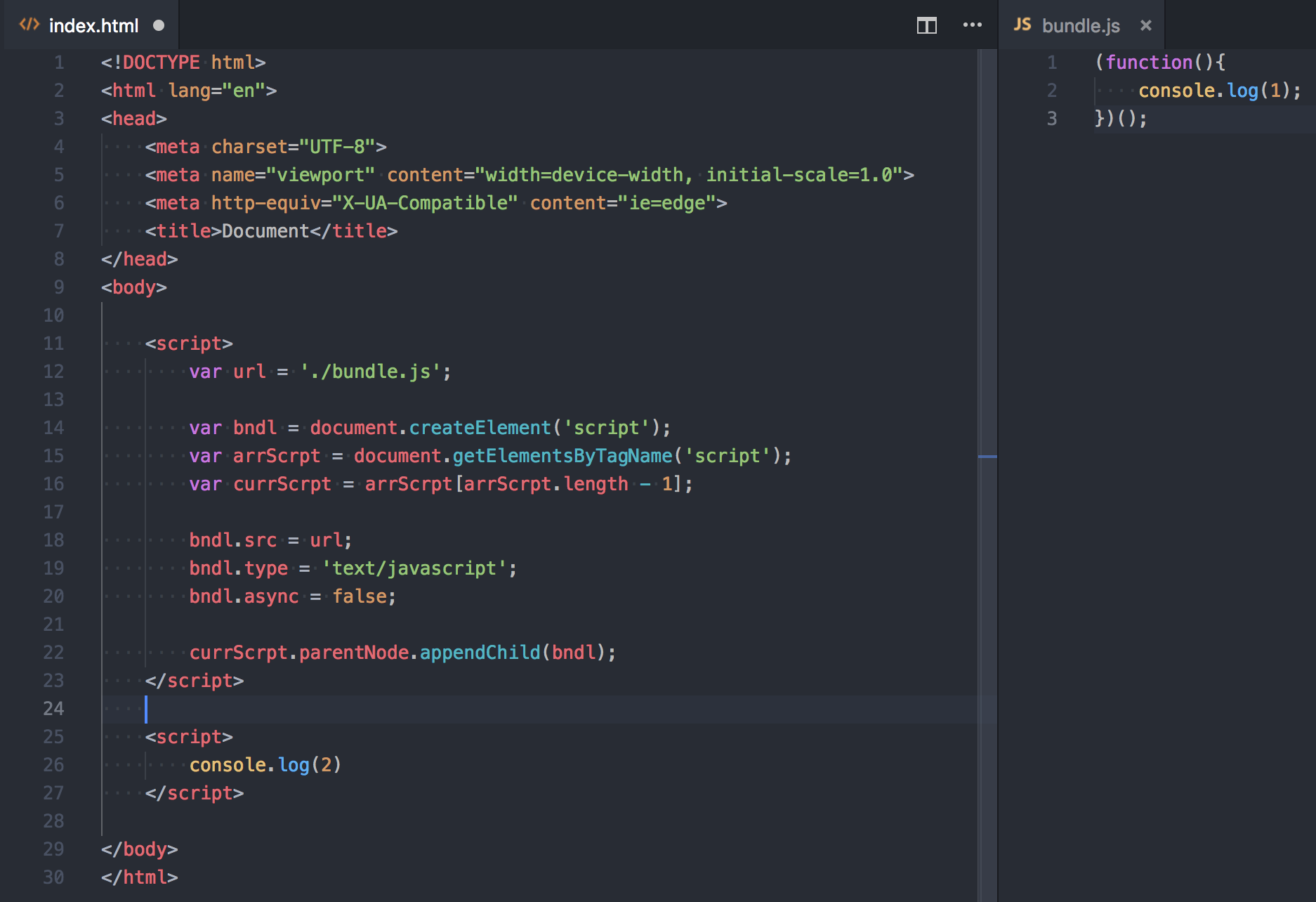Screen dimensions: 1316x902
Task: Open the more actions ellipsis menu
Action: (973, 25)
